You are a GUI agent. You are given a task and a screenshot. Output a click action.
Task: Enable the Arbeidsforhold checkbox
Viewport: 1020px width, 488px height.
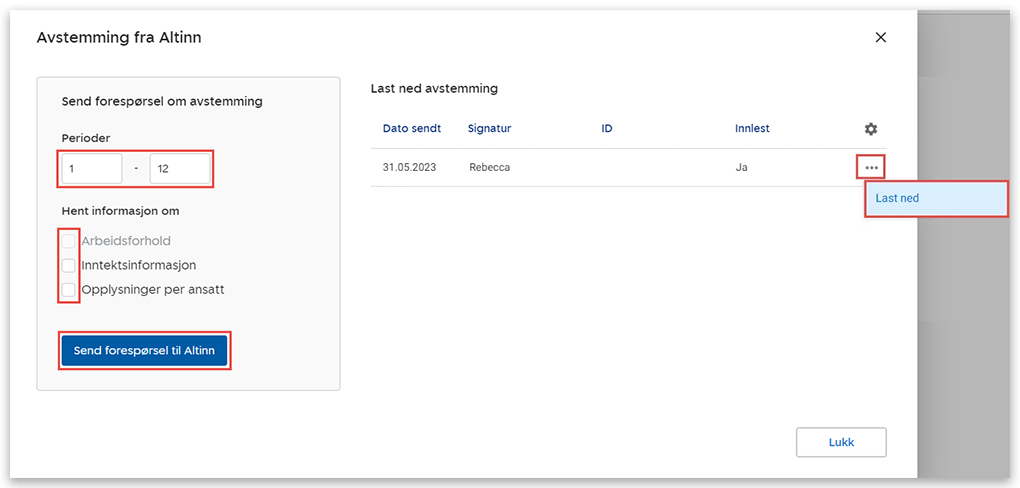[69, 241]
